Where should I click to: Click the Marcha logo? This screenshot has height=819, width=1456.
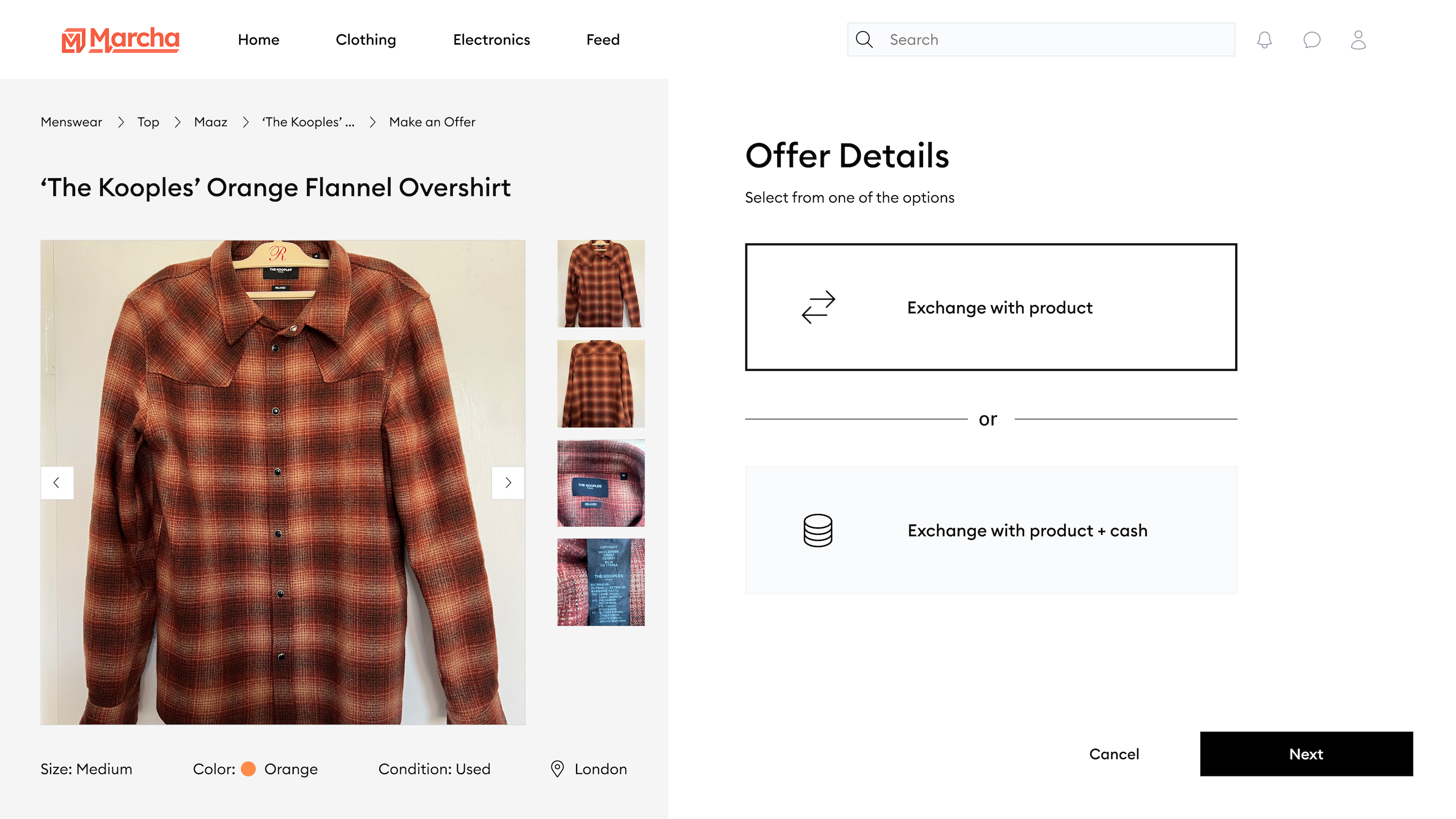(120, 40)
